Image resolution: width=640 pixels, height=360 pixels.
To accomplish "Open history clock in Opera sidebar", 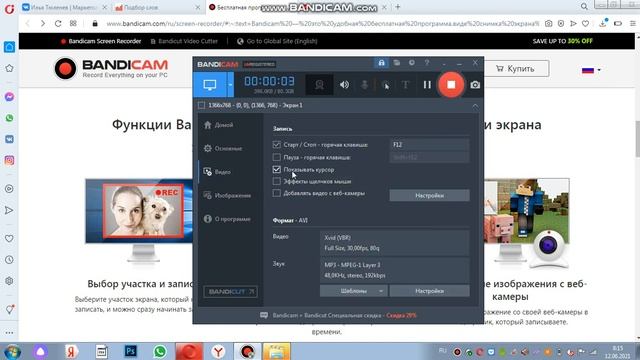I will click(x=9, y=260).
